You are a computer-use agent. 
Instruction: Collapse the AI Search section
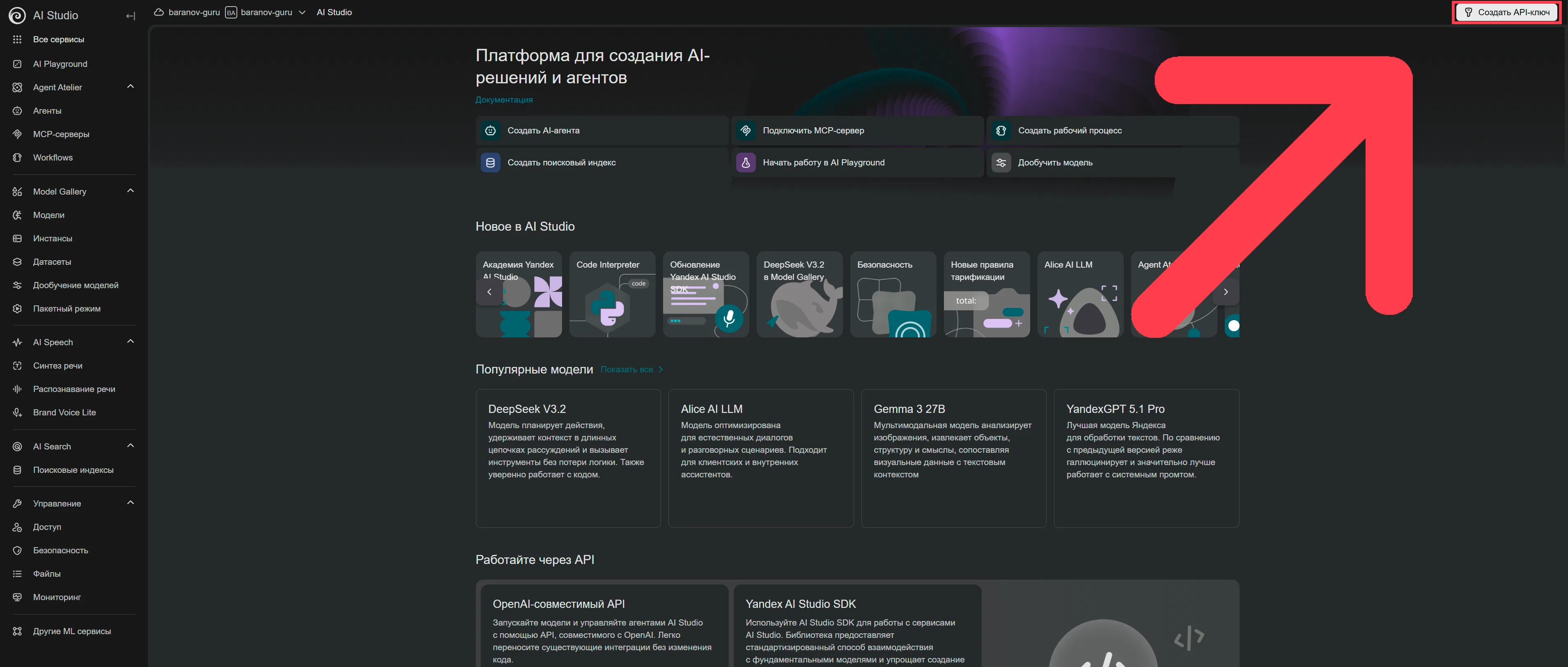130,446
